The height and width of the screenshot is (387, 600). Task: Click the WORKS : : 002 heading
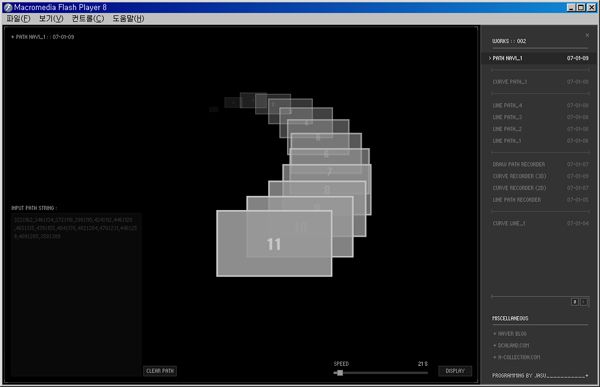click(x=509, y=41)
